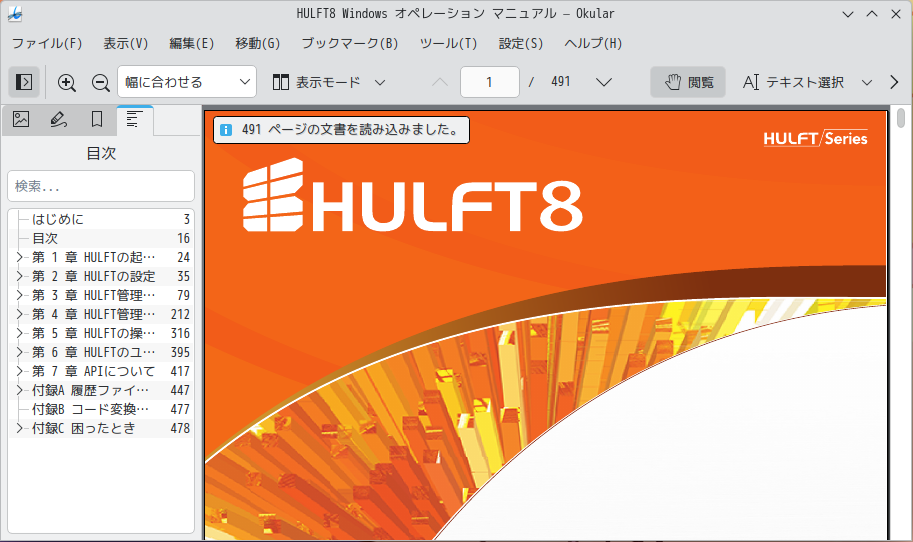Image resolution: width=913 pixels, height=542 pixels.
Task: Expand the 付録C 困ったとき entry
Action: click(x=19, y=428)
